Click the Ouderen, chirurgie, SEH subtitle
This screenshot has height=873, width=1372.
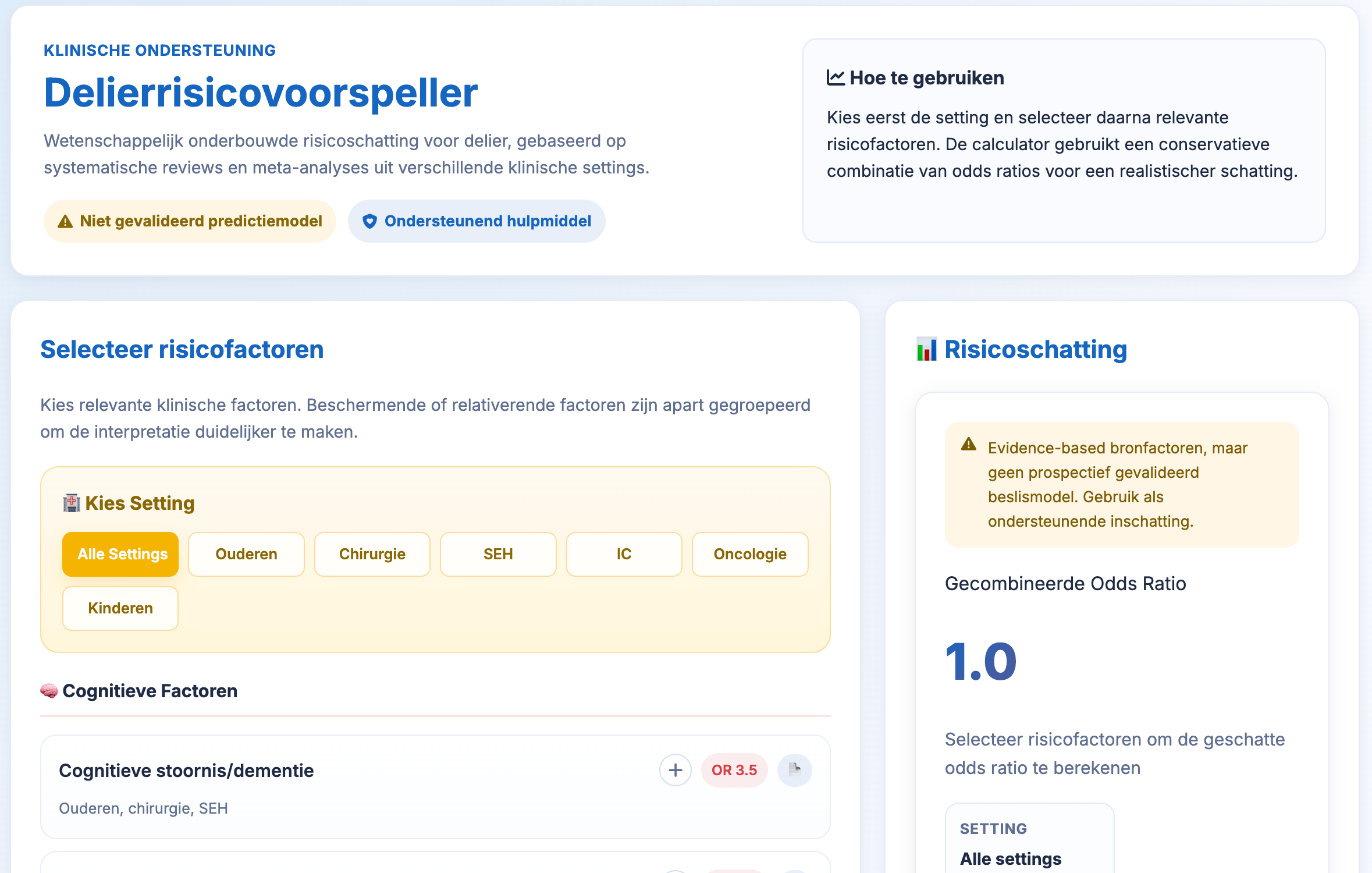144,809
